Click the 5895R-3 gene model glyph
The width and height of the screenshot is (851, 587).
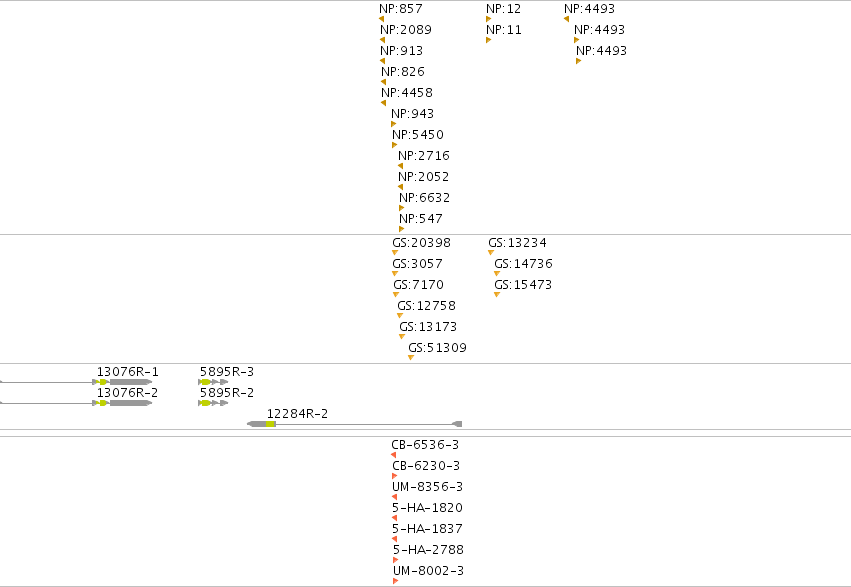(213, 382)
